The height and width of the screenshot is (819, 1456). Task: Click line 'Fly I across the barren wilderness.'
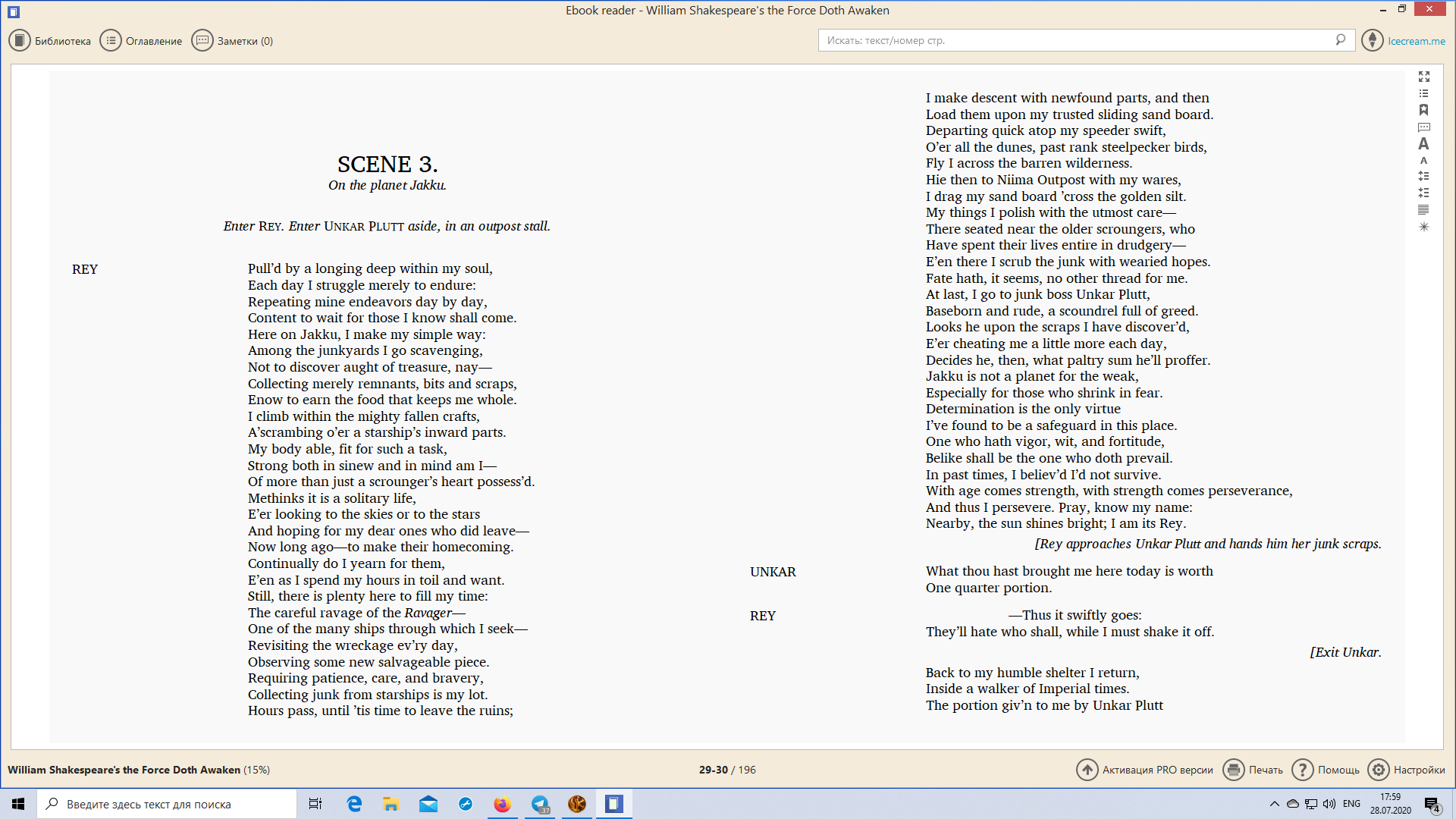point(1029,163)
